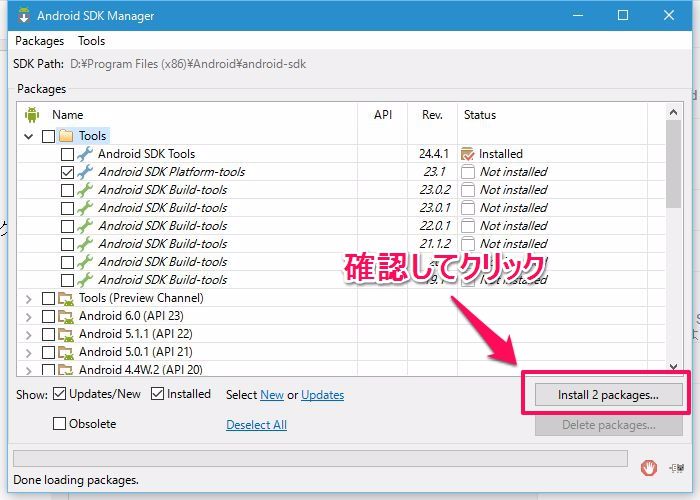Click wrench icon of Build-tools 23.0.2 row
Viewport: 700px width, 500px height.
(85, 190)
